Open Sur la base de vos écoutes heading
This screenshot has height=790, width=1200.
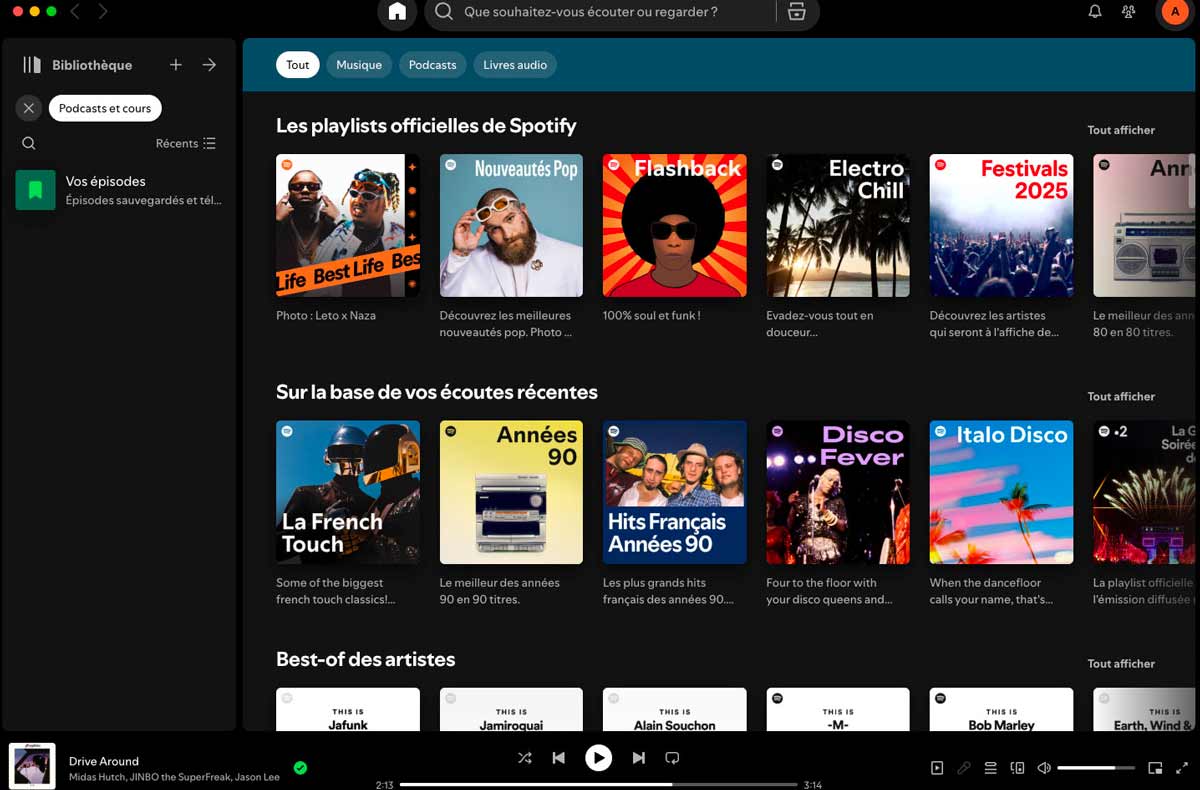(x=437, y=392)
